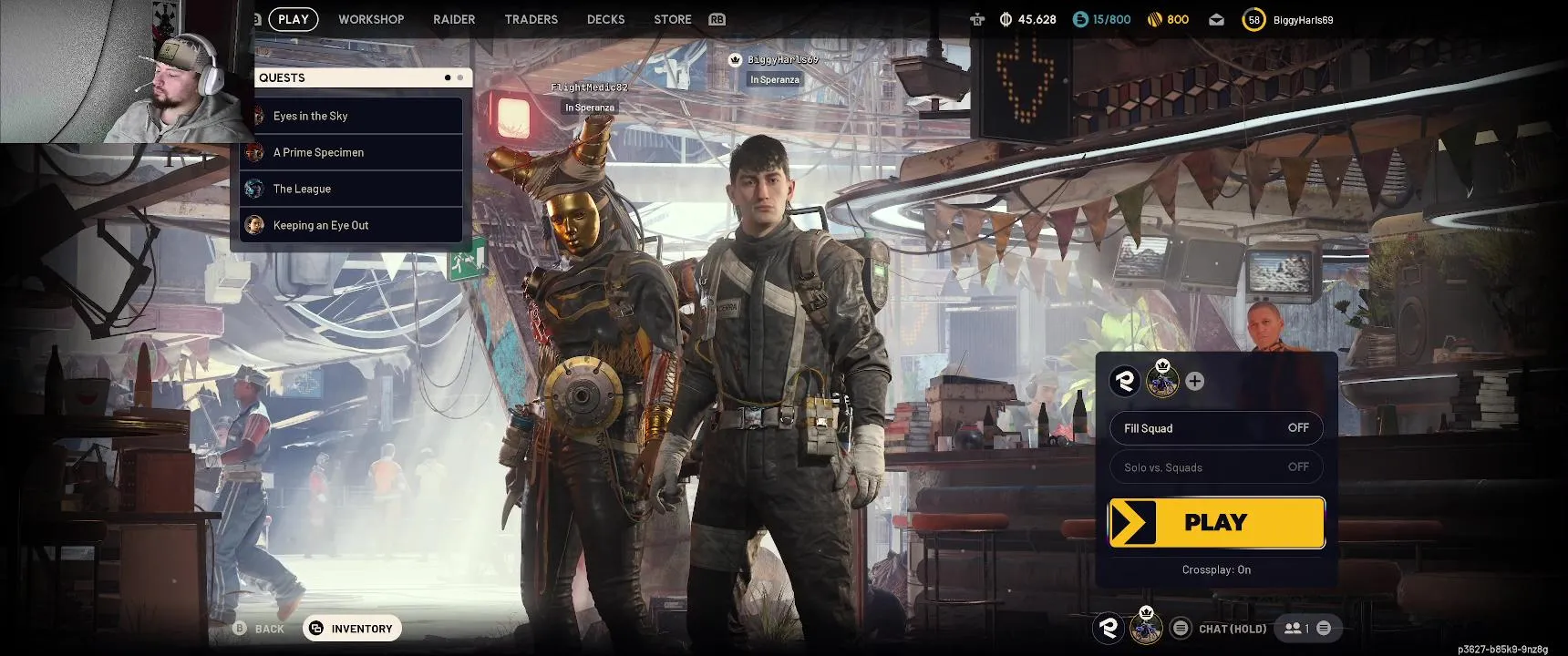Click the INVENTORY button icon

[x=316, y=628]
